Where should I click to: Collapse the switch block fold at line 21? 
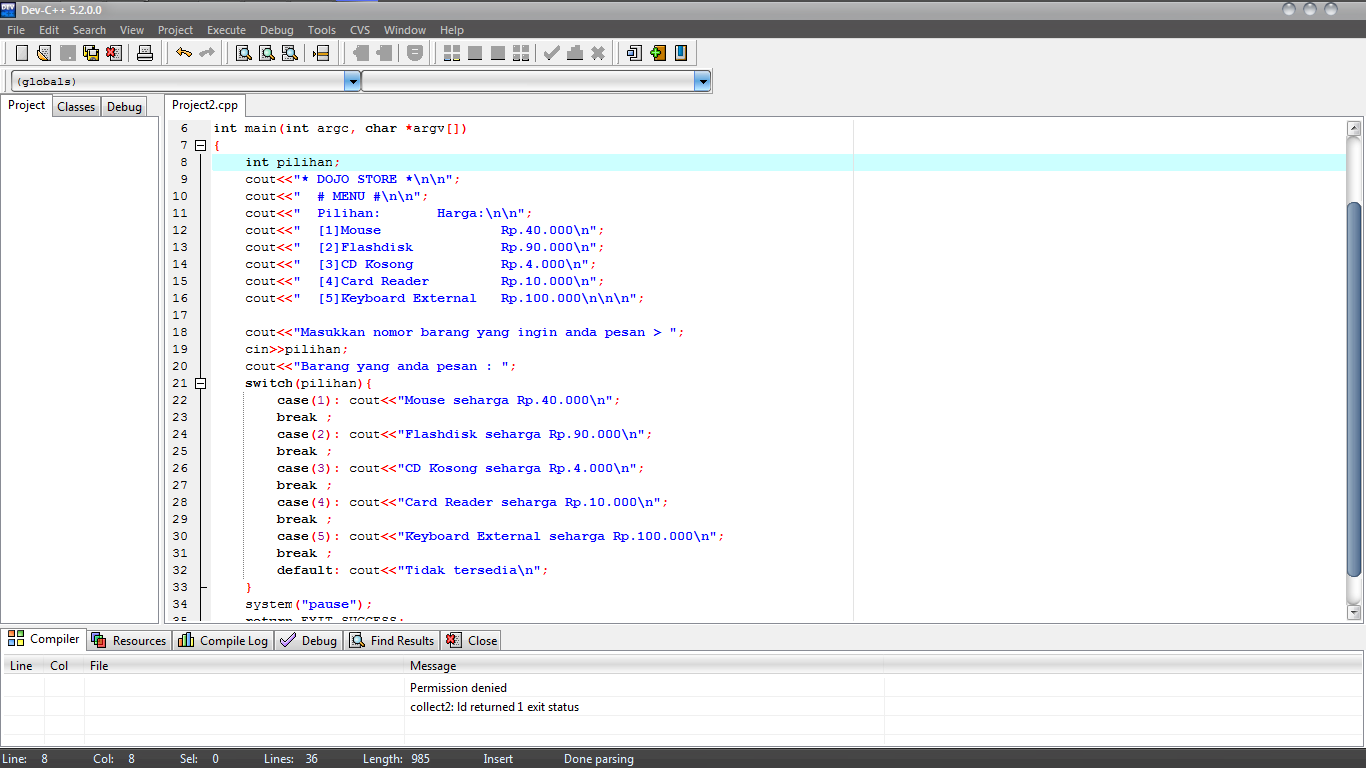[x=201, y=383]
